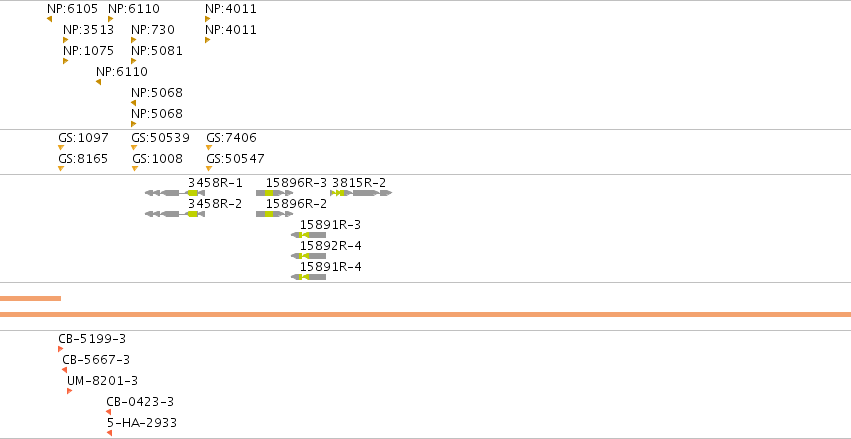Click the GS:1008 downward triangle marker
The image size is (851, 439).
pos(135,169)
